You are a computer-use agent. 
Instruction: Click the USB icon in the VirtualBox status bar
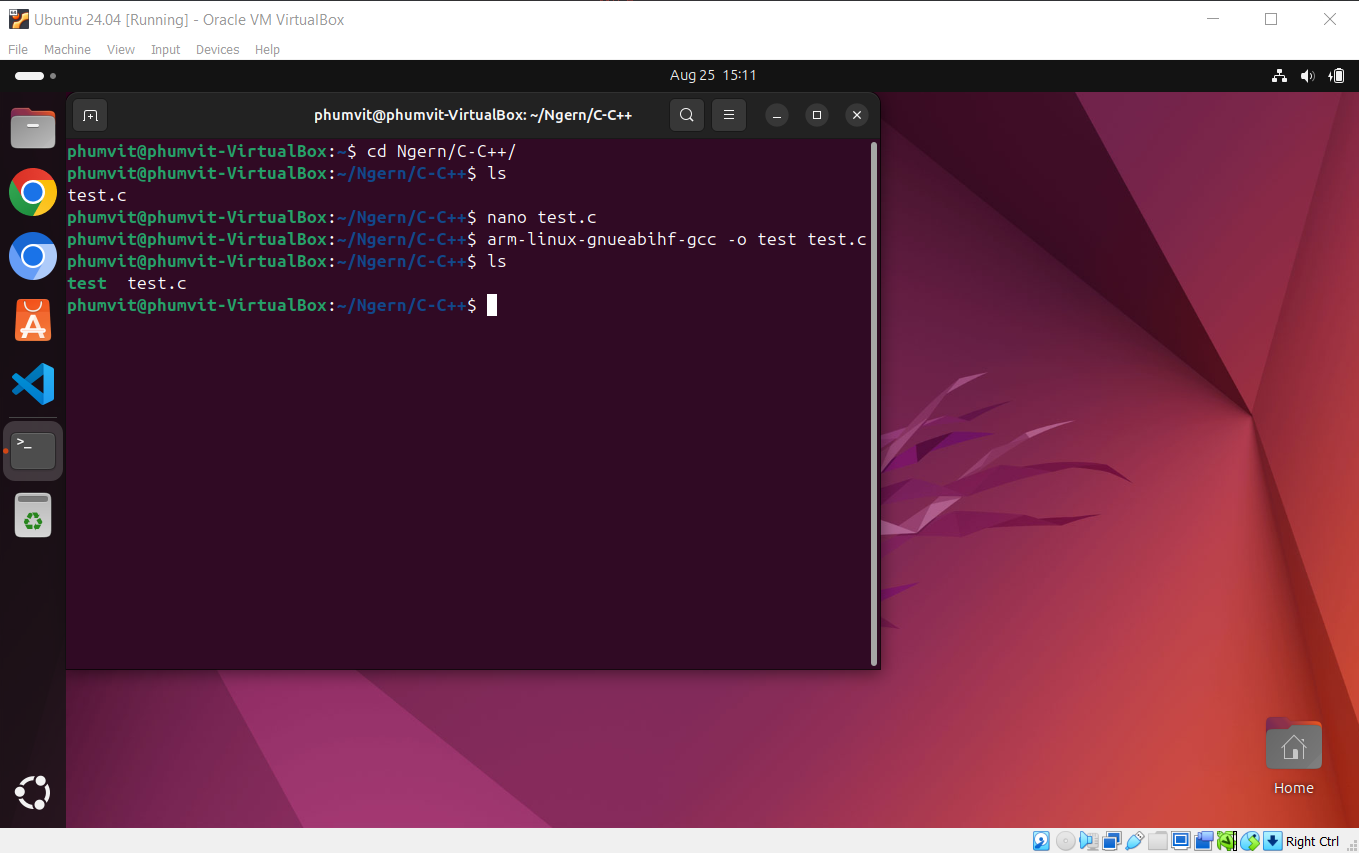click(x=1135, y=841)
